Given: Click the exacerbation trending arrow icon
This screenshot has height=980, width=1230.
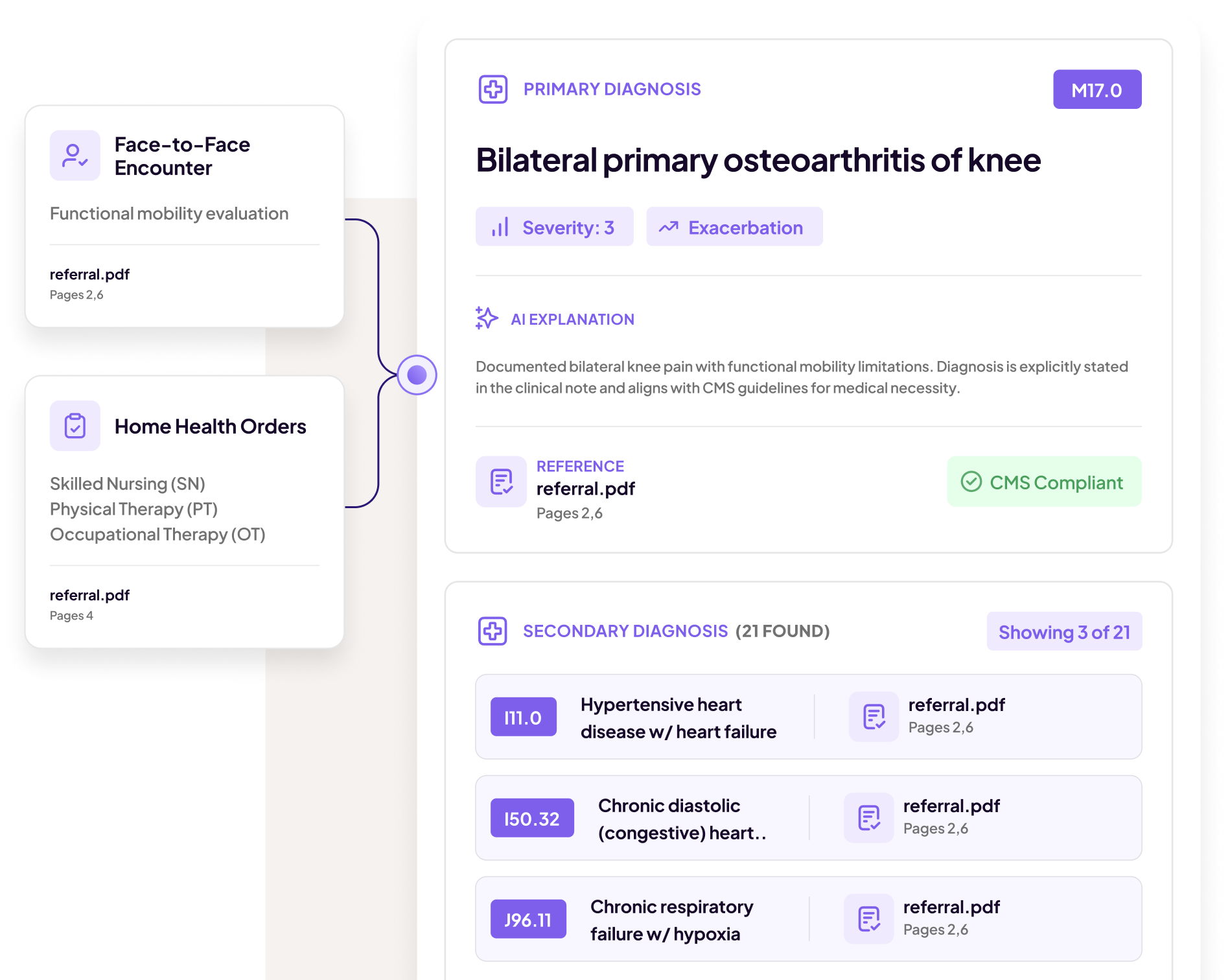Looking at the screenshot, I should click(669, 227).
